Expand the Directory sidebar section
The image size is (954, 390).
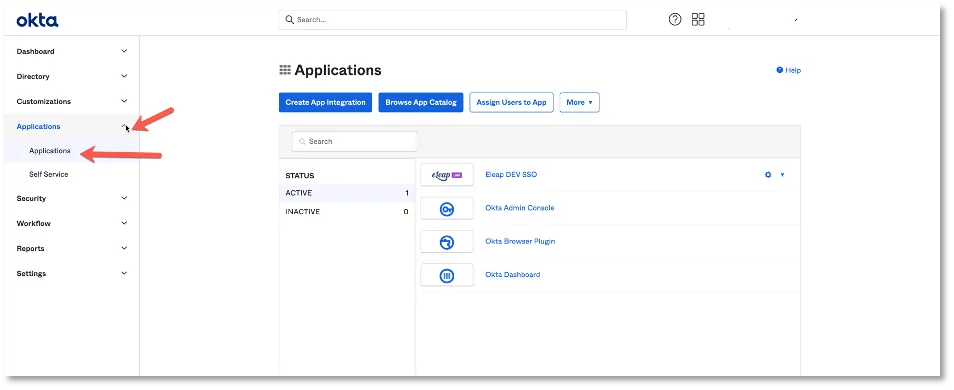tap(124, 77)
